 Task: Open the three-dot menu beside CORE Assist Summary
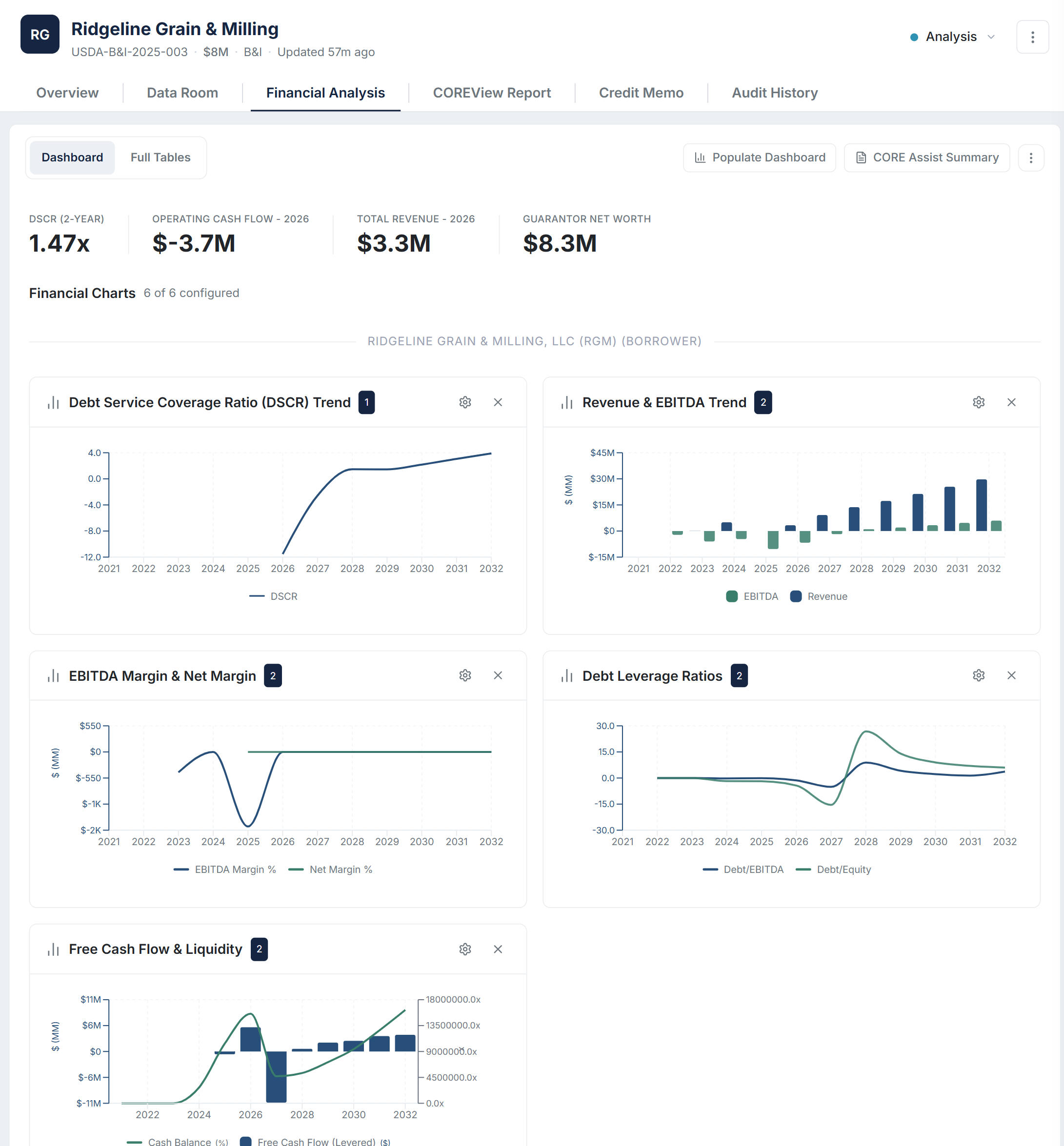point(1031,157)
